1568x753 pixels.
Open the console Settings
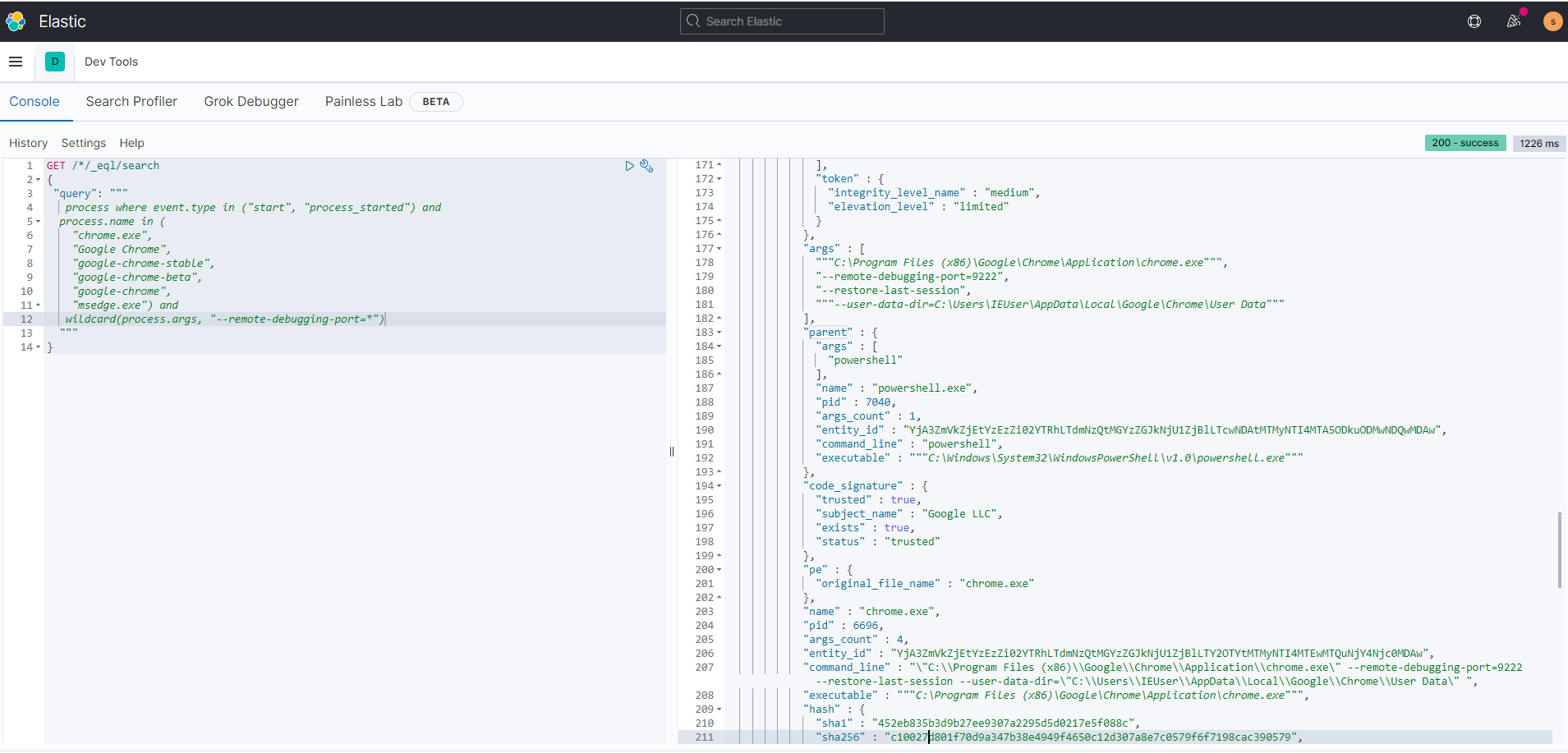[83, 143]
